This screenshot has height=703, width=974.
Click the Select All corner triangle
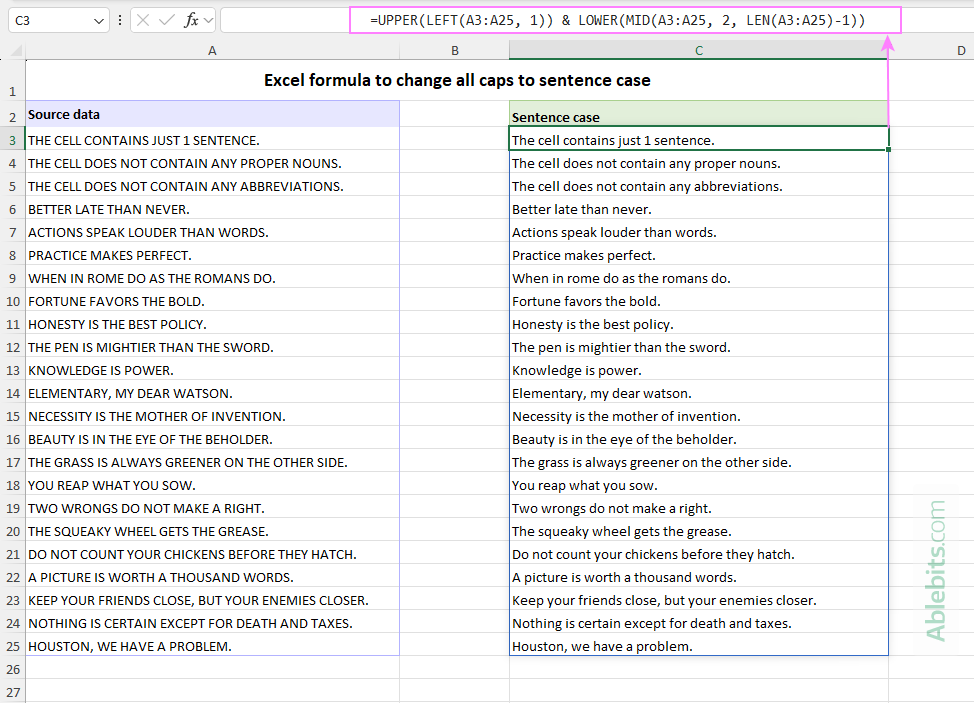click(x=17, y=51)
